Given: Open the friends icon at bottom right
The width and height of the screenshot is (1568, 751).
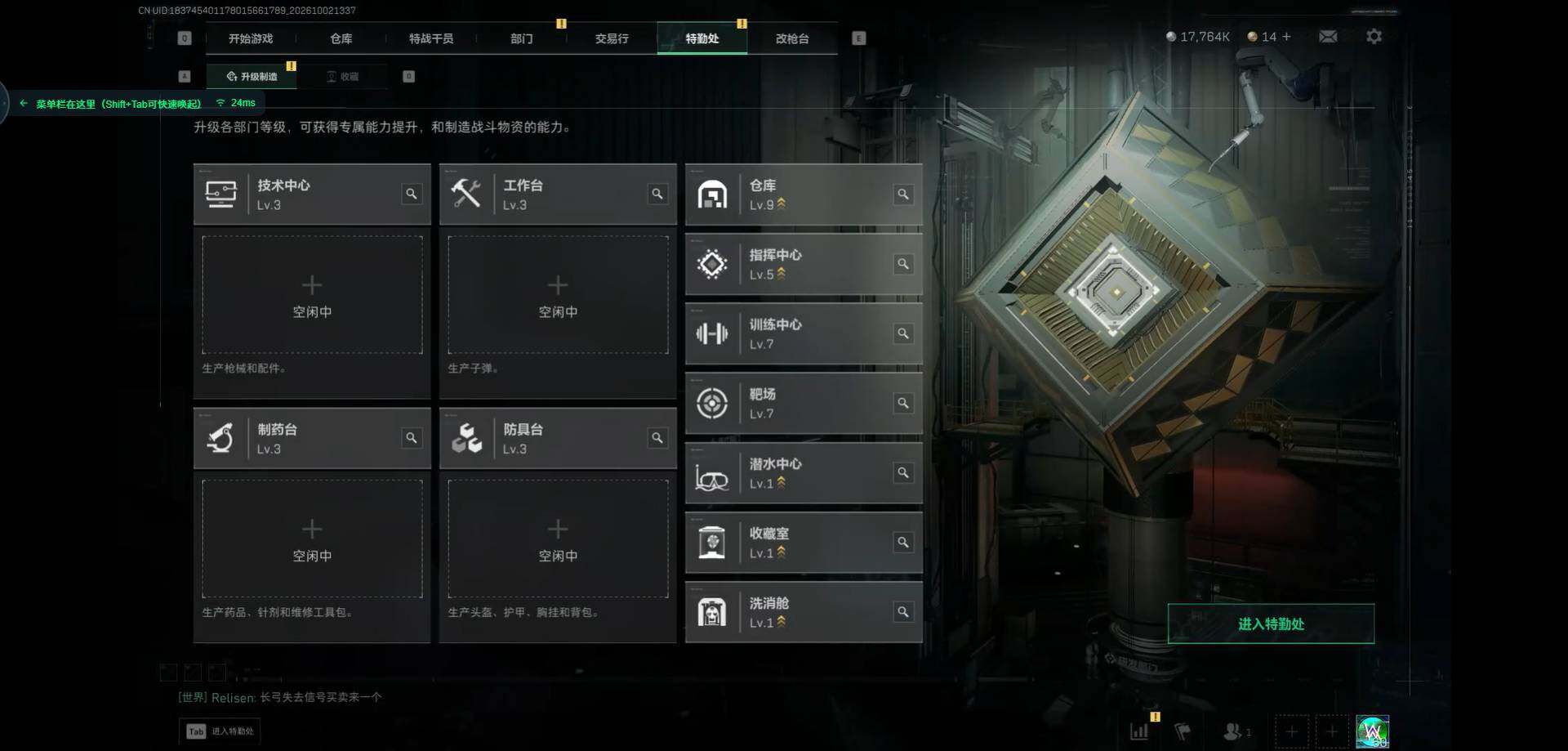Looking at the screenshot, I should 1232,731.
